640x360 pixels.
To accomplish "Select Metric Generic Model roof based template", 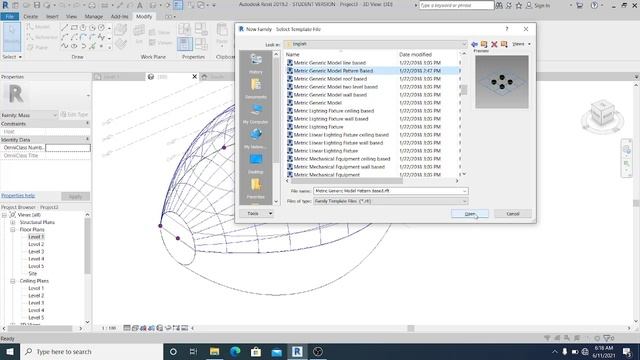I will click(x=330, y=79).
